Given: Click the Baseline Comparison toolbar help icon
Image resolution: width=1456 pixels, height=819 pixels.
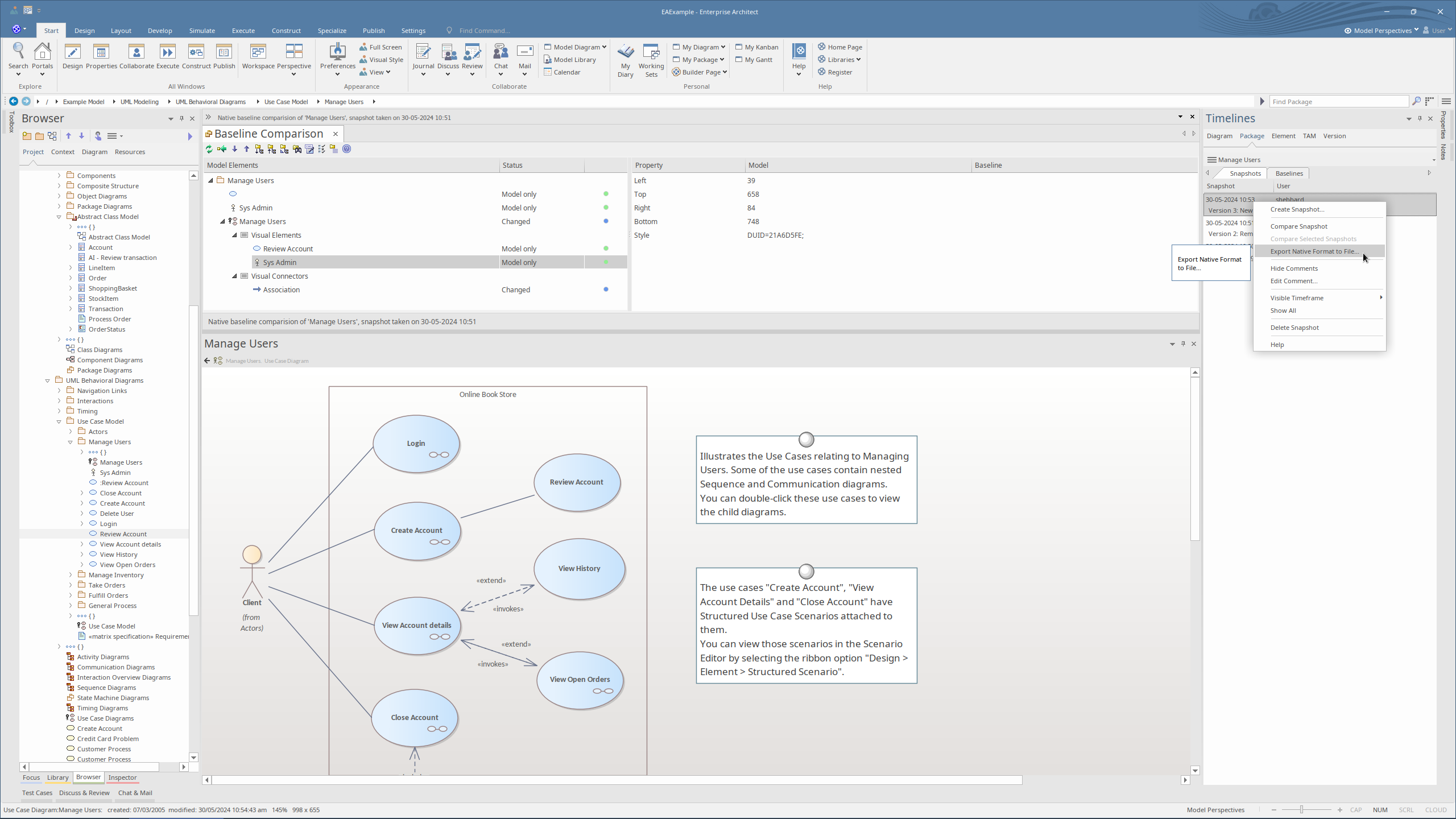Looking at the screenshot, I should click(x=347, y=149).
